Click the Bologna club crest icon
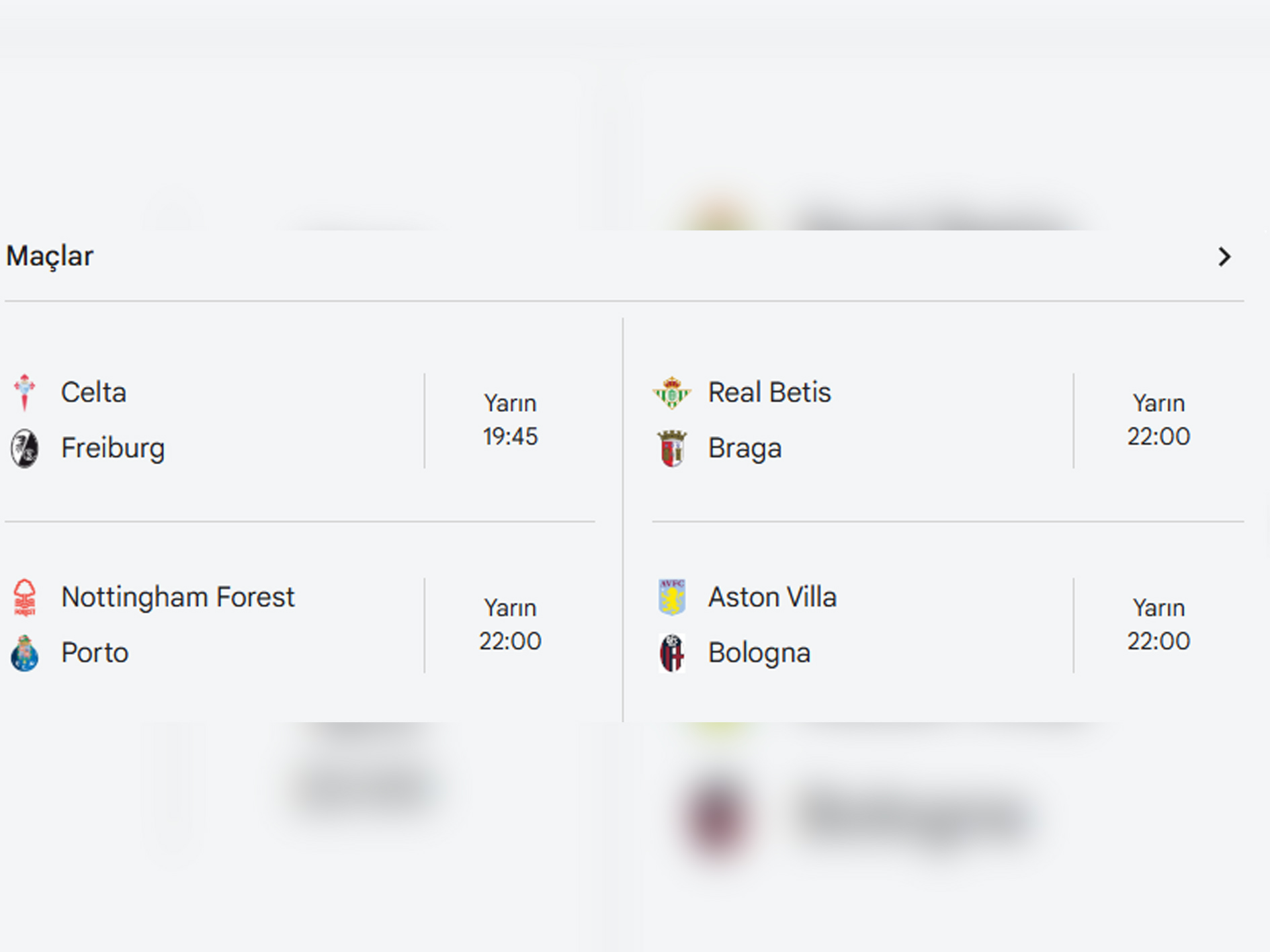 click(x=671, y=653)
